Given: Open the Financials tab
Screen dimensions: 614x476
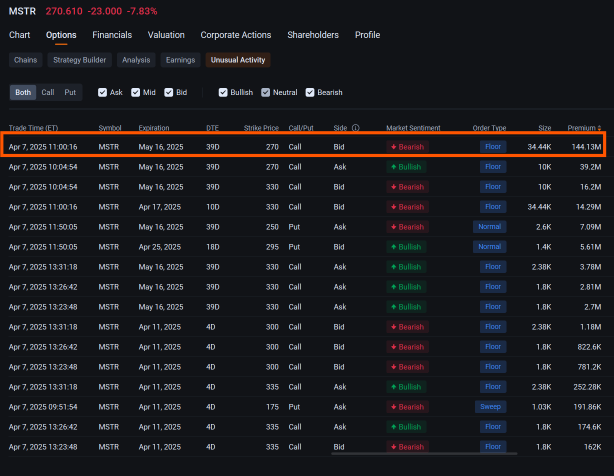Looking at the screenshot, I should click(112, 35).
